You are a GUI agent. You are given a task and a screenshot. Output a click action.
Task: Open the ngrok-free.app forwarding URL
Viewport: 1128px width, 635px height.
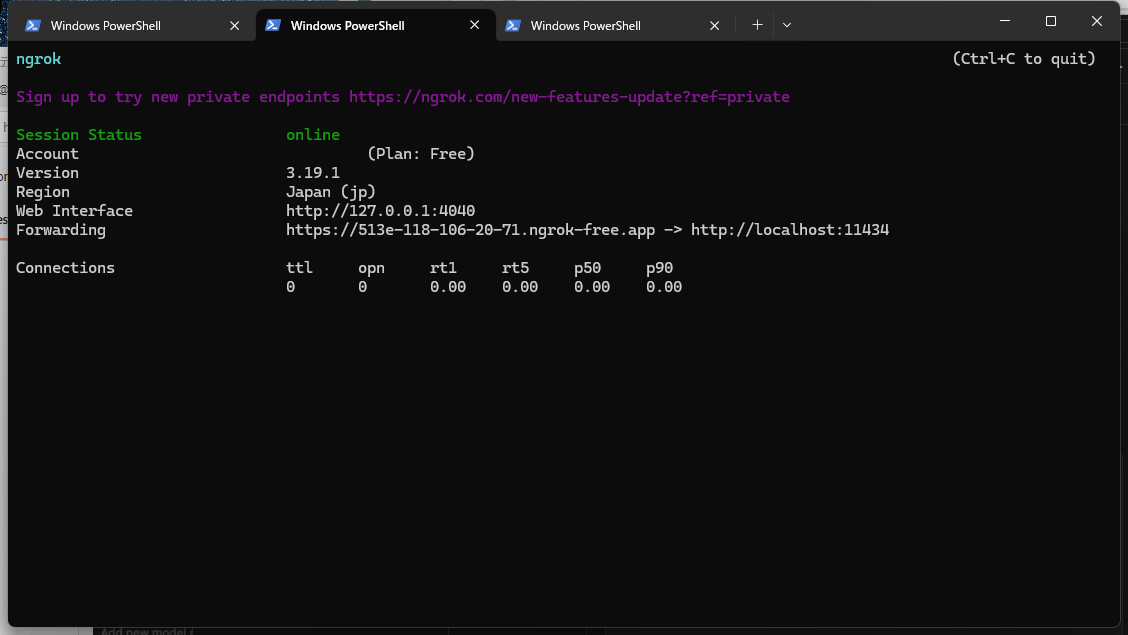point(470,230)
